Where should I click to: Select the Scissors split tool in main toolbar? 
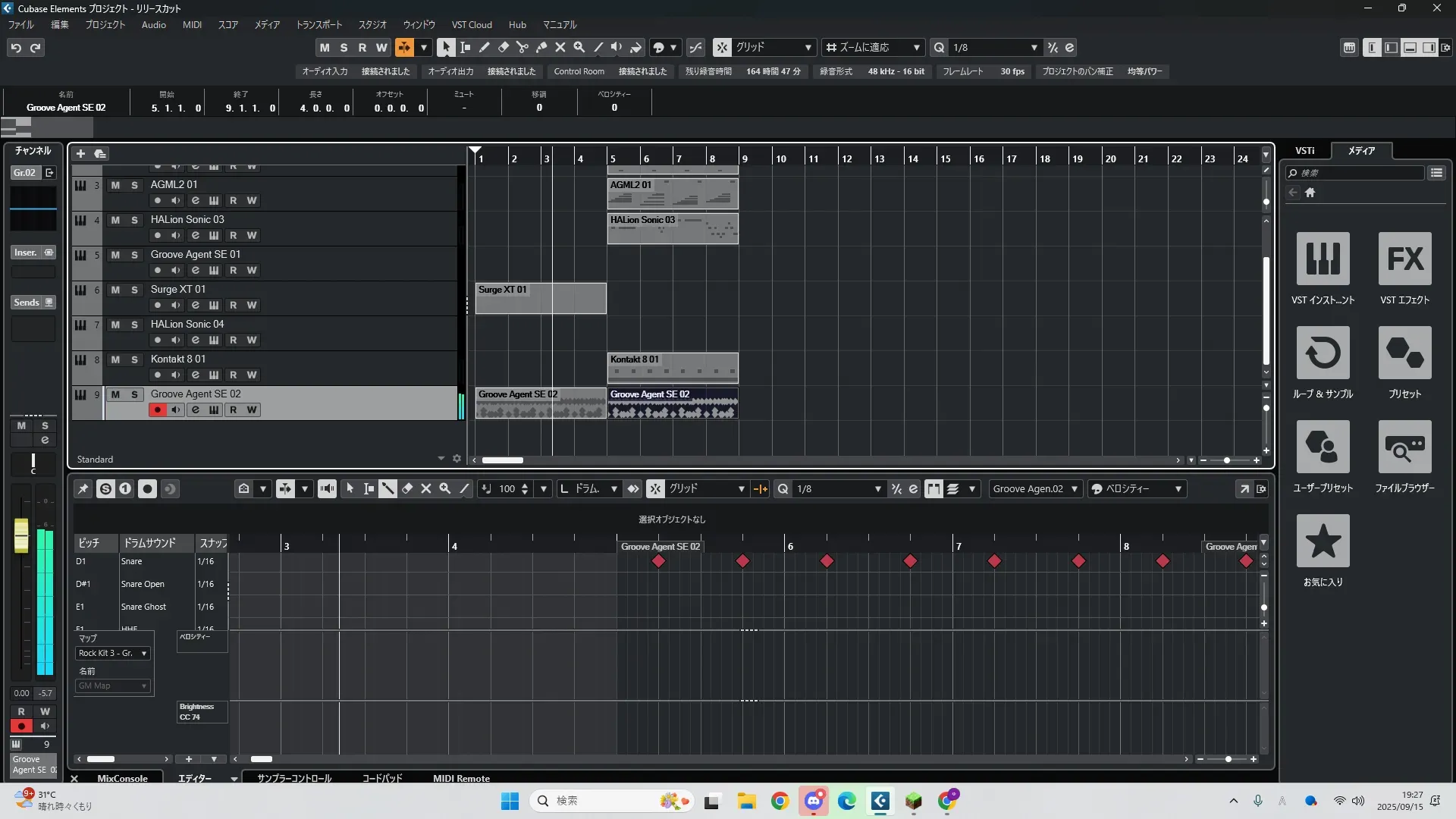522,47
